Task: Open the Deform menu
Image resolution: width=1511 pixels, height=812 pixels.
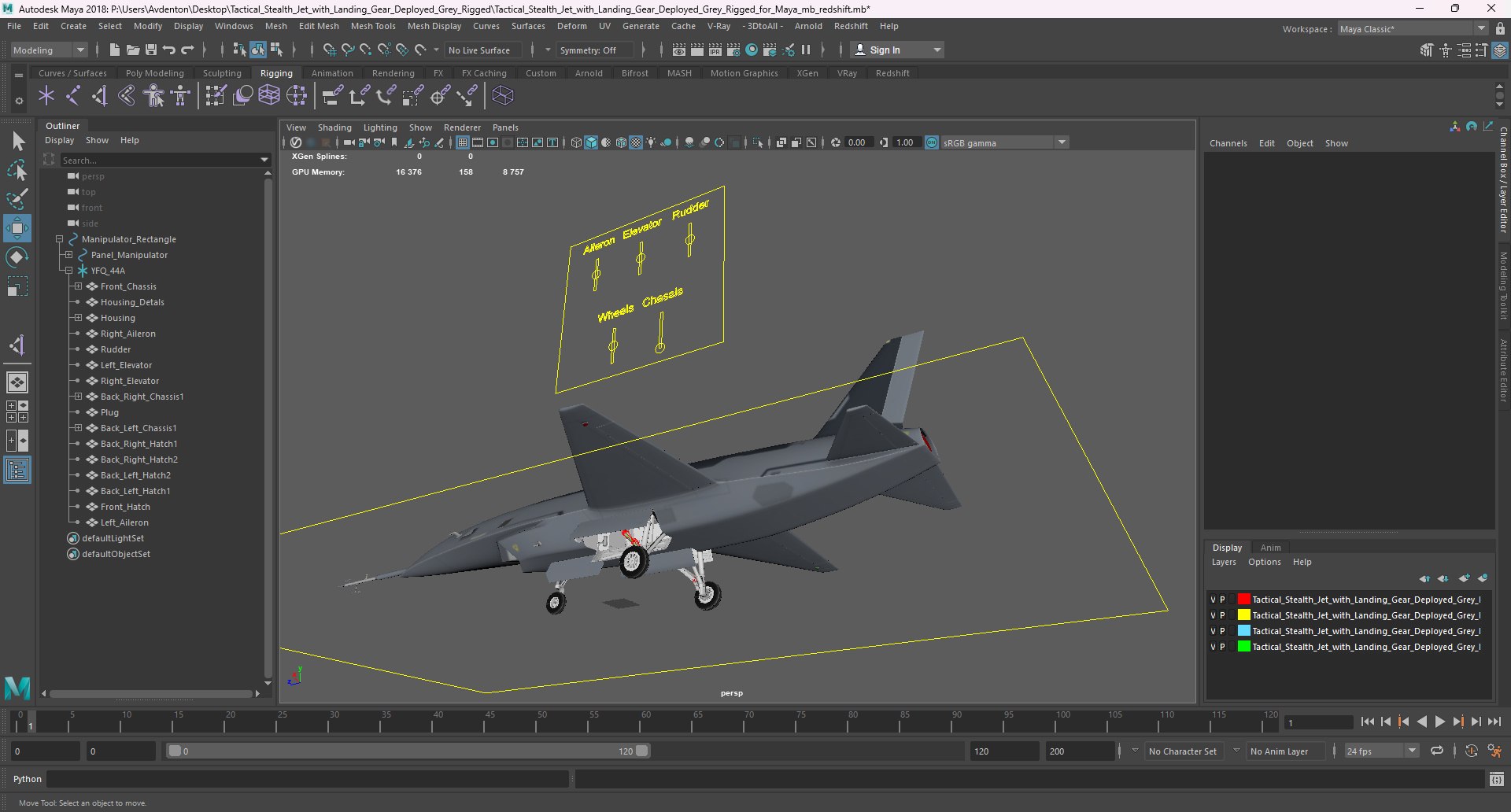Action: tap(572, 26)
